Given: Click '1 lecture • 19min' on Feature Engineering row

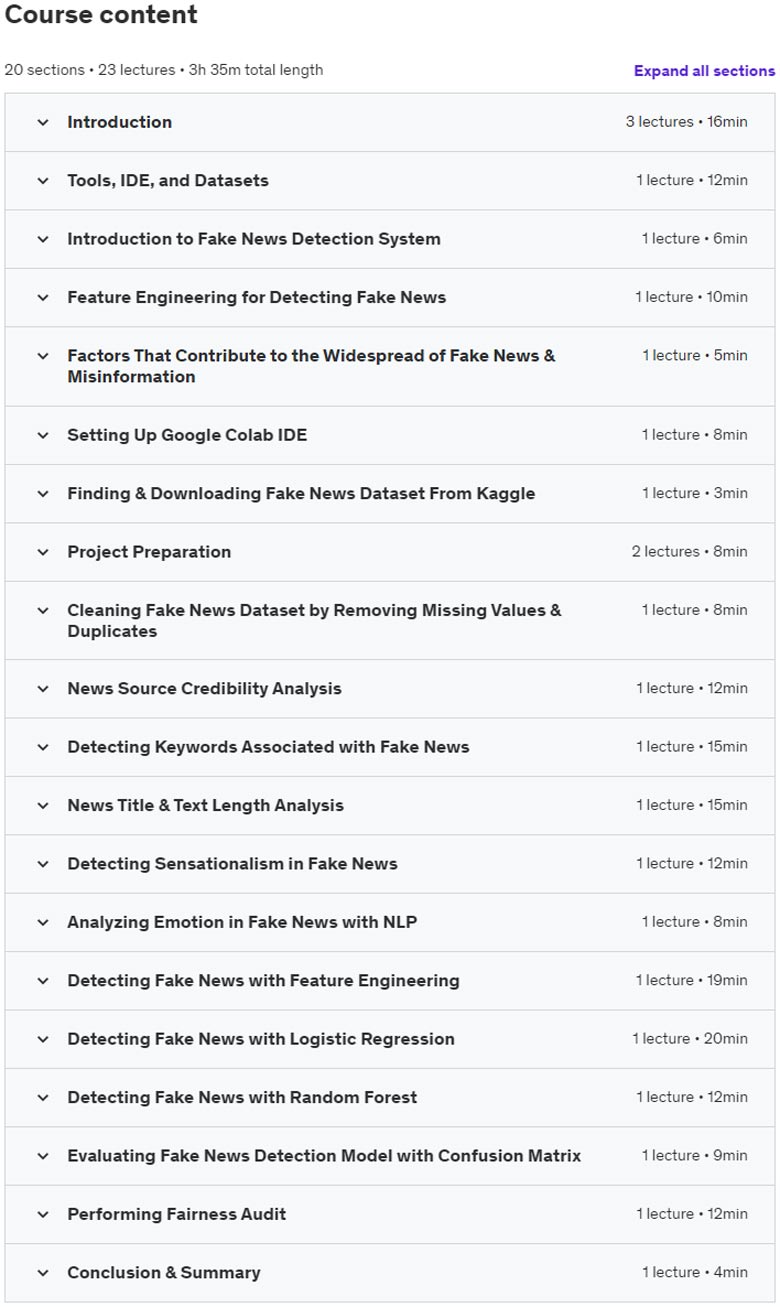Looking at the screenshot, I should click(x=691, y=981).
